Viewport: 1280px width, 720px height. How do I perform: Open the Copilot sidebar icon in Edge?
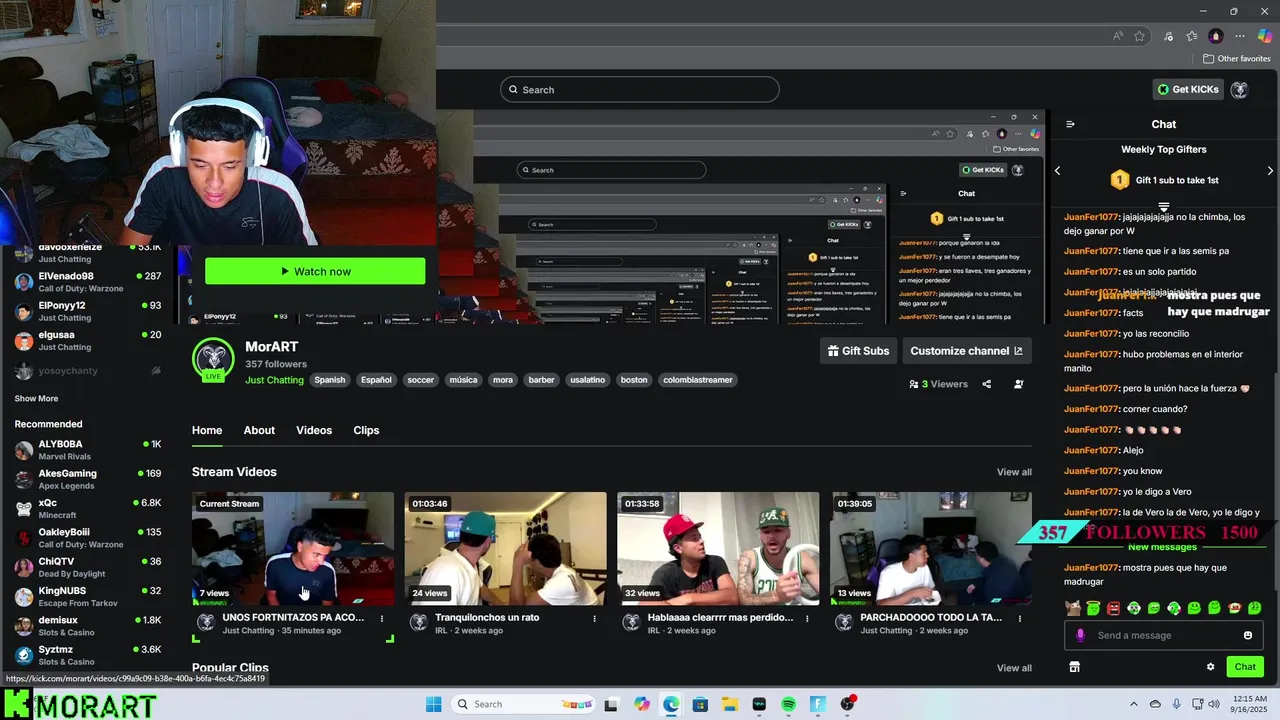pyautogui.click(x=1264, y=36)
